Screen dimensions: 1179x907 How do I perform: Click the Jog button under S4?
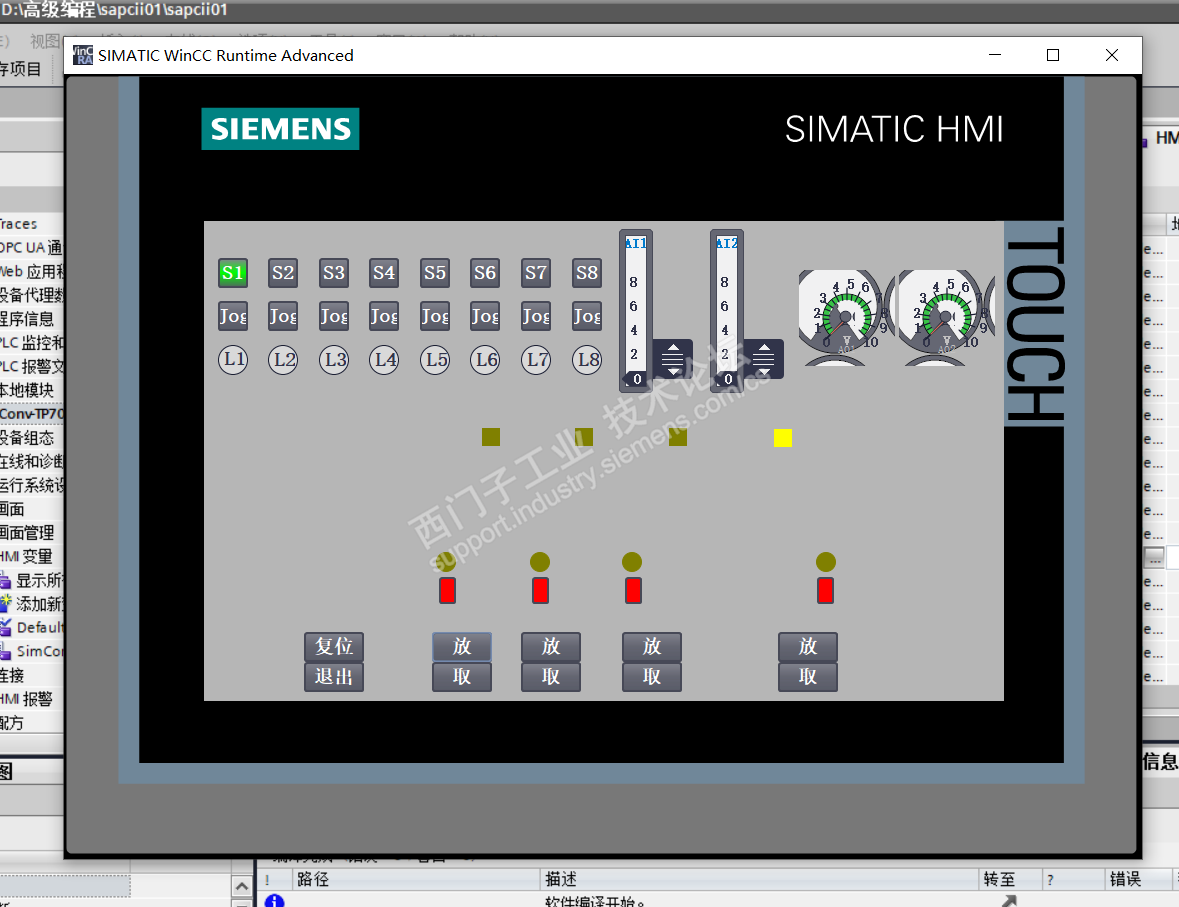pos(384,317)
